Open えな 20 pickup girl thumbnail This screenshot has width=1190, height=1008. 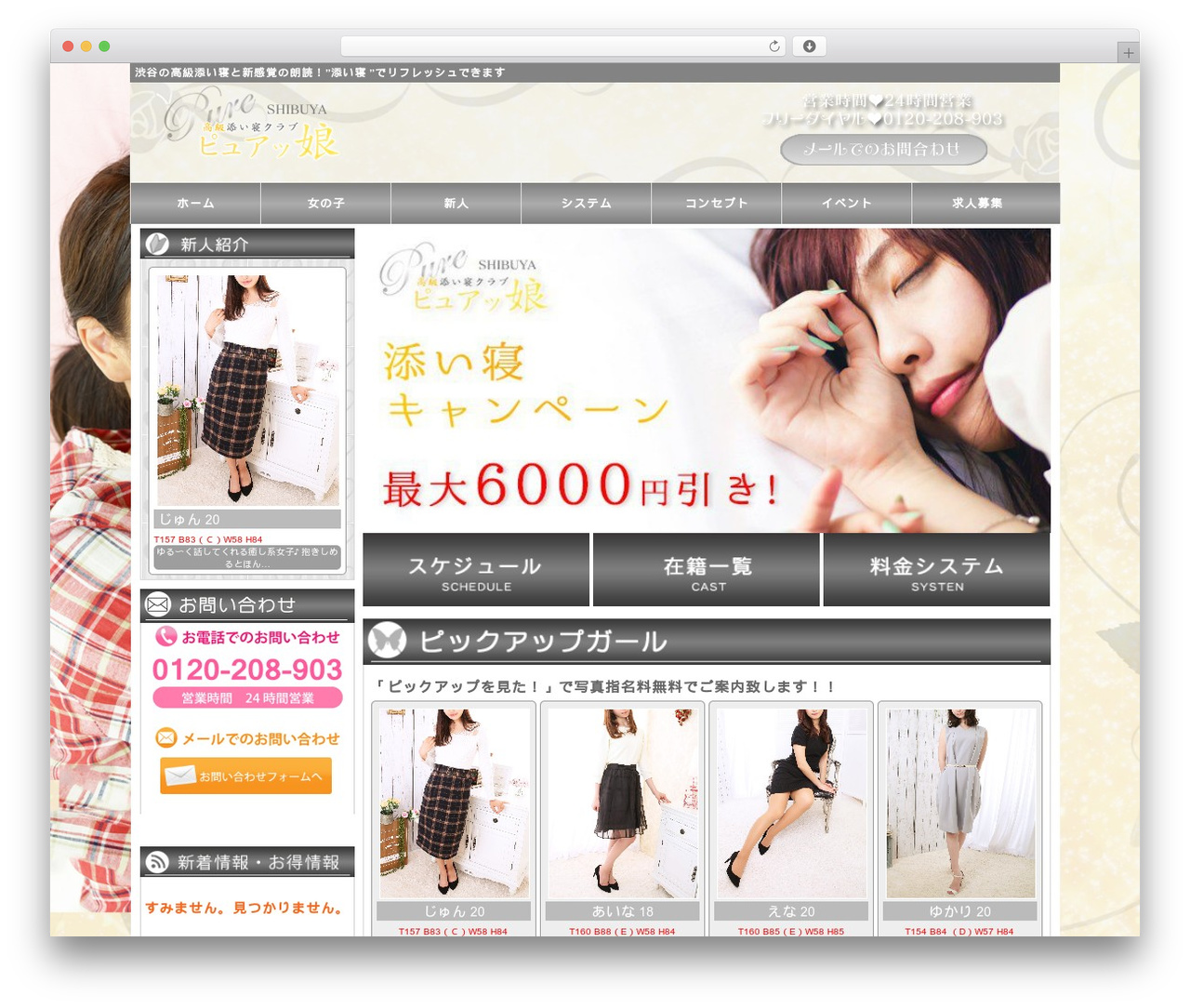(x=791, y=803)
